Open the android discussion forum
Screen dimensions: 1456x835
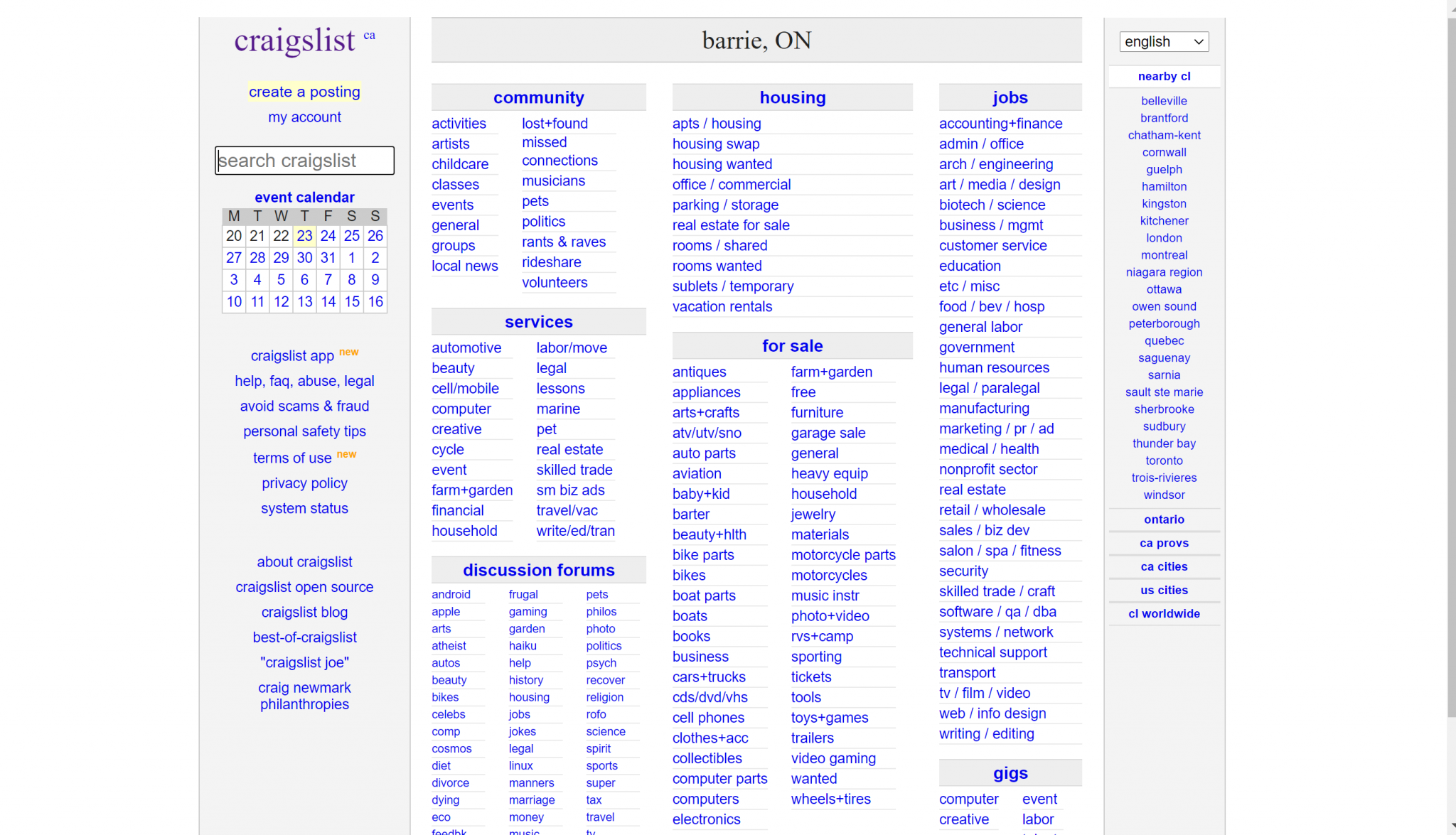(451, 595)
